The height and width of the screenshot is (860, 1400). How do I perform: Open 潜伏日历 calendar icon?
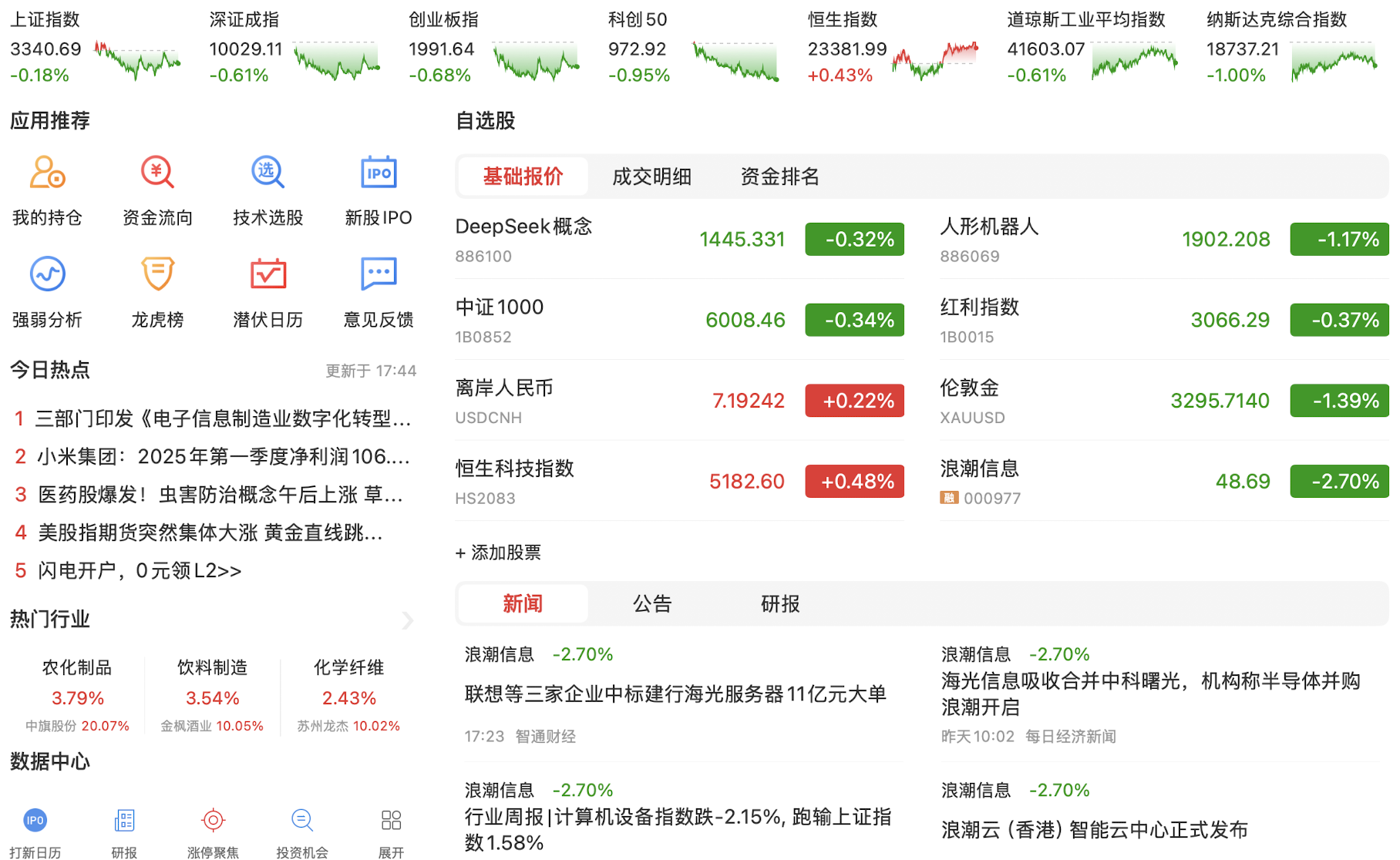coord(268,274)
